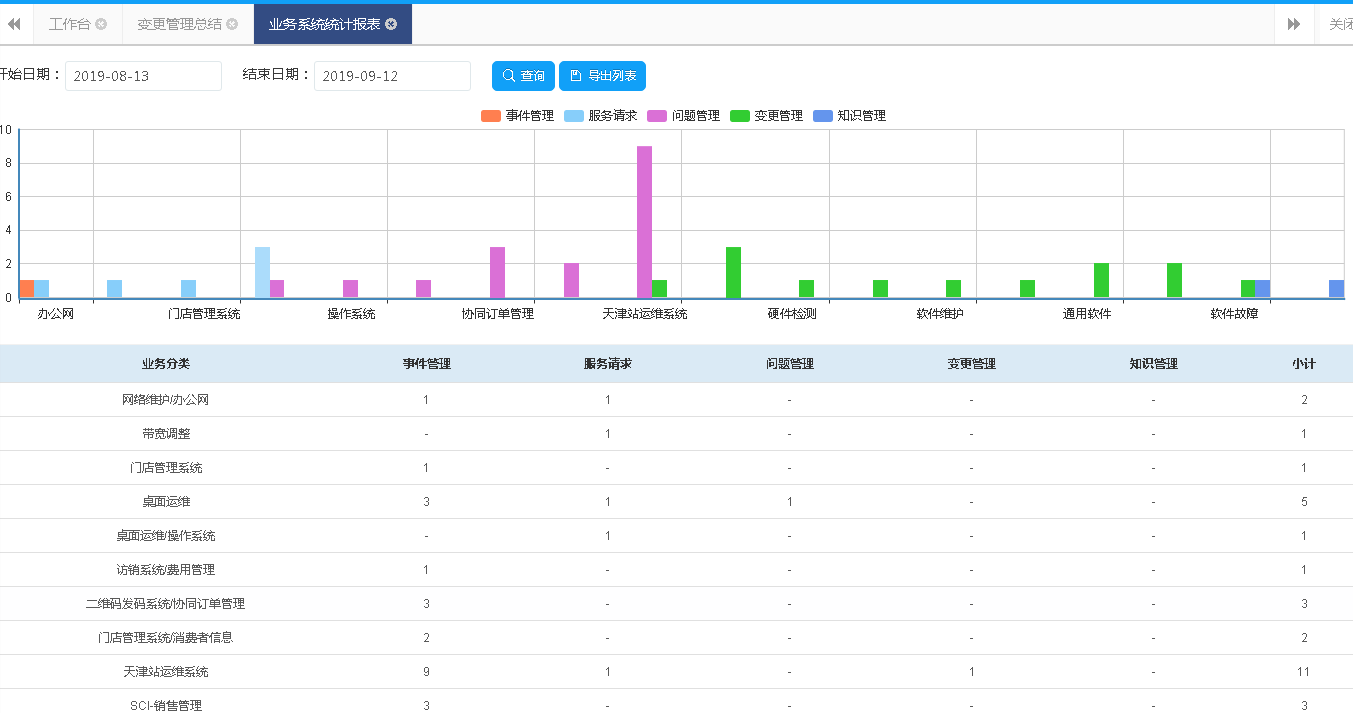Image resolution: width=1353 pixels, height=713 pixels.
Task: Click the blue 知识管理 legend swatch
Action: (823, 116)
